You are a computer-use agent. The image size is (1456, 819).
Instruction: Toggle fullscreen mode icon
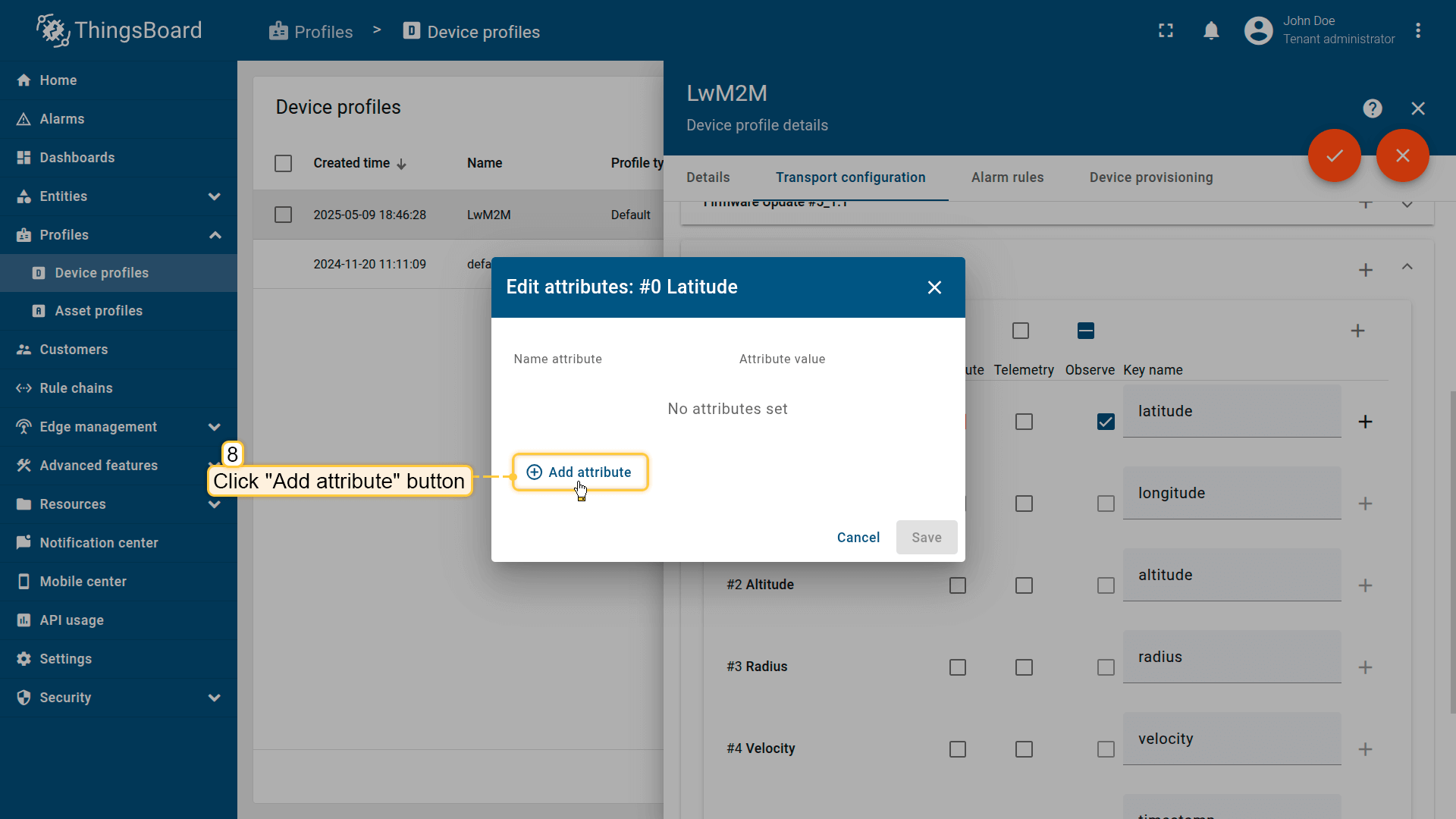[1166, 30]
